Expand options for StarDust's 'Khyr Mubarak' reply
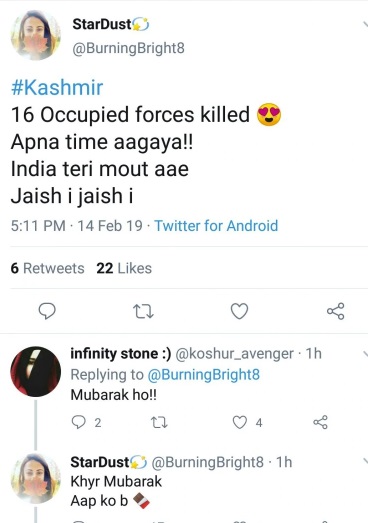Image resolution: width=368 pixels, height=523 pixels. 365,462
